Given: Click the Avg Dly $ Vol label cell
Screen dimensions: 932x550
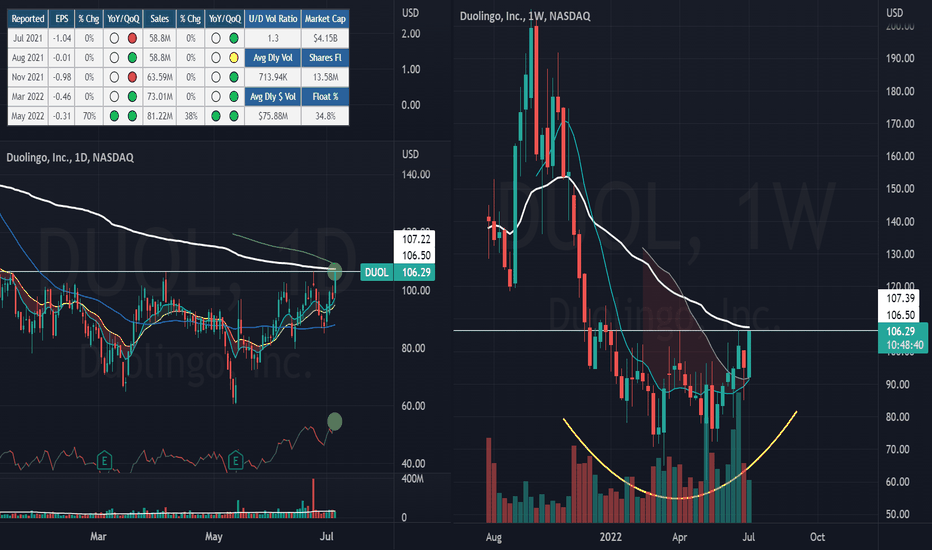Looking at the screenshot, I should (x=273, y=96).
